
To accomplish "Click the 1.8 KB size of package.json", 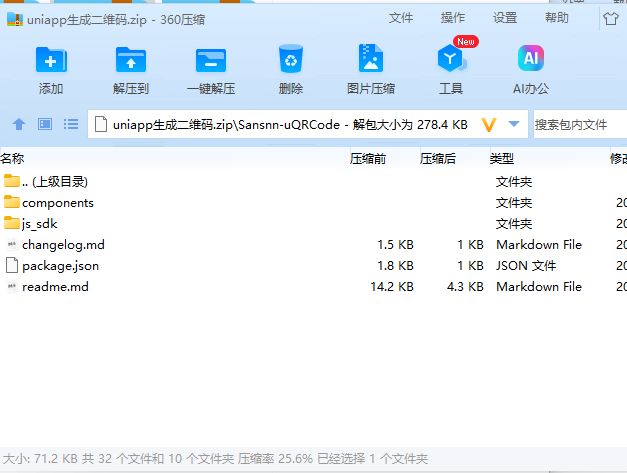I will pyautogui.click(x=395, y=266).
